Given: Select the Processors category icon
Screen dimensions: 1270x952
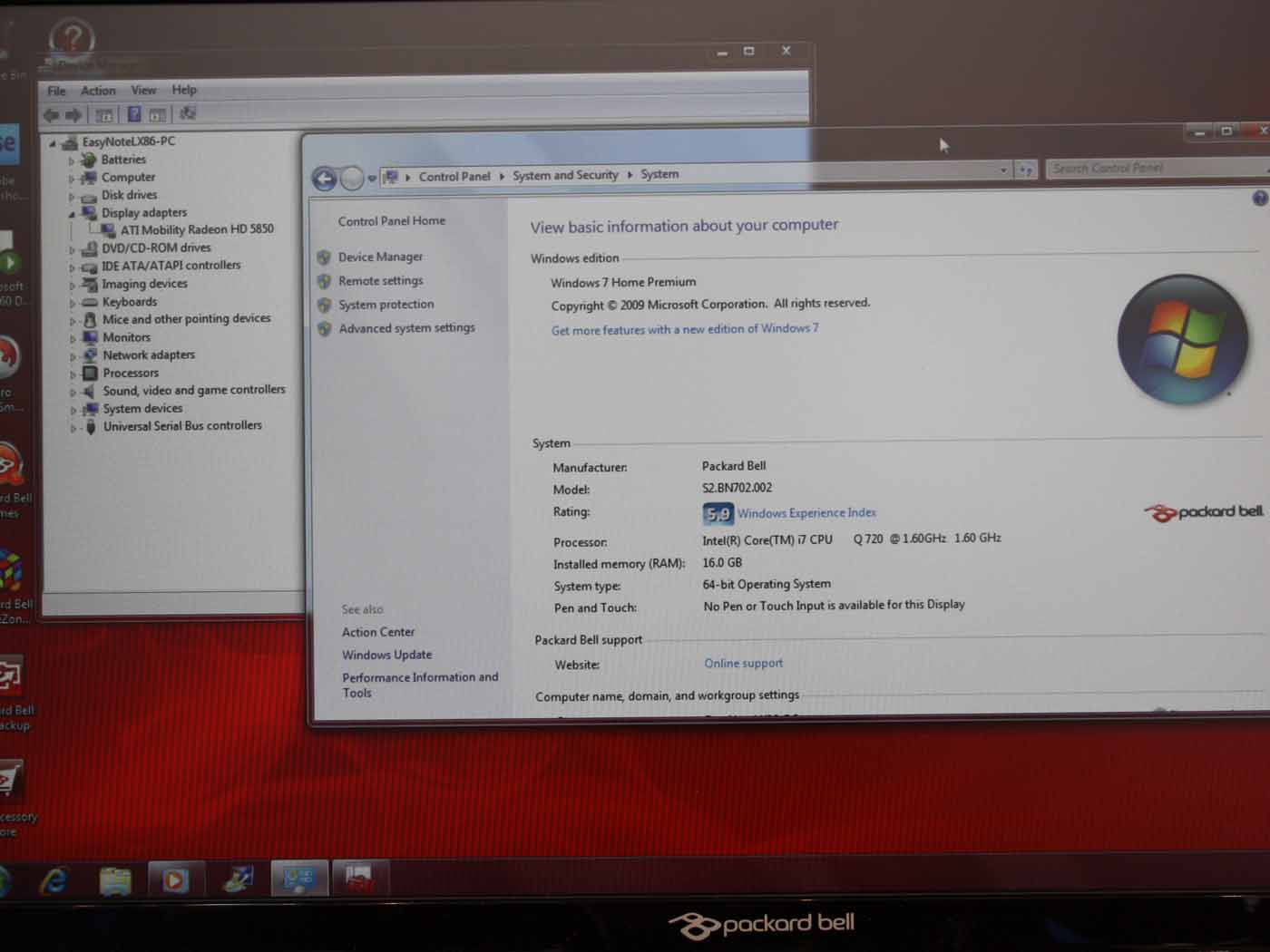Looking at the screenshot, I should (x=90, y=373).
